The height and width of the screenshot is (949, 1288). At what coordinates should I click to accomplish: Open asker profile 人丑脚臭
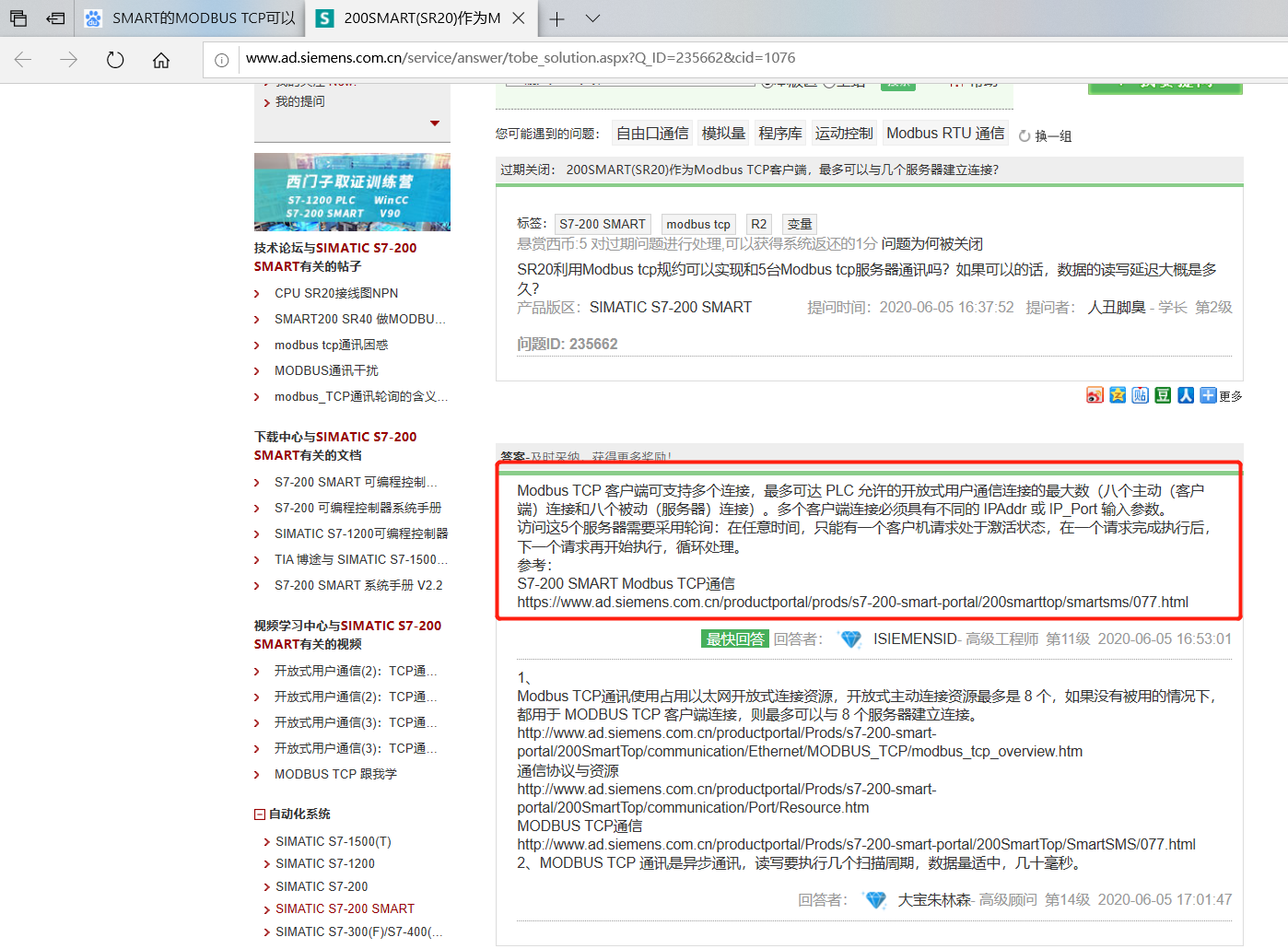pyautogui.click(x=1117, y=308)
